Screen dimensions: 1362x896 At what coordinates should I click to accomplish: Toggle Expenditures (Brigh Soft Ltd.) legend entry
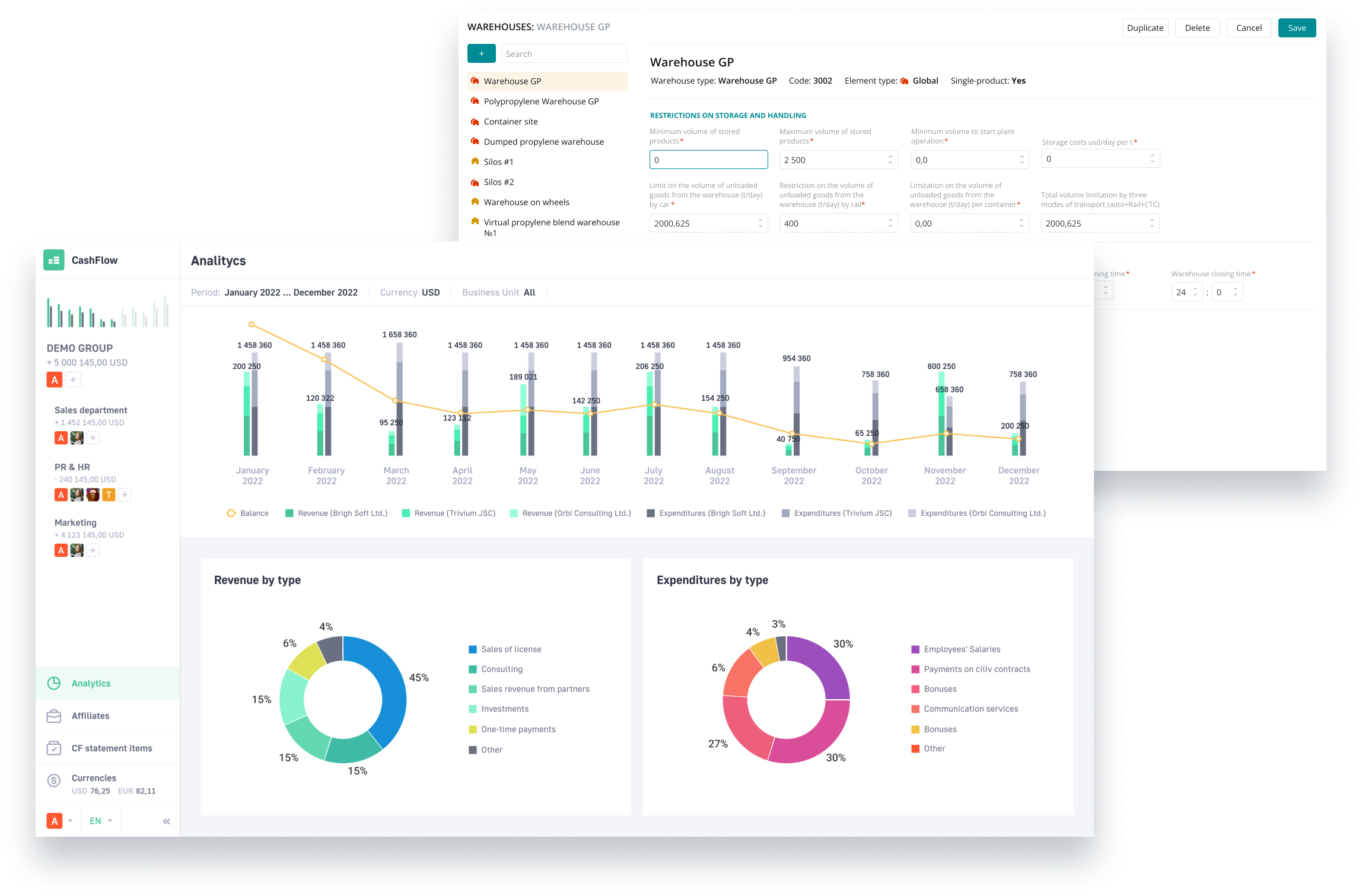706,514
